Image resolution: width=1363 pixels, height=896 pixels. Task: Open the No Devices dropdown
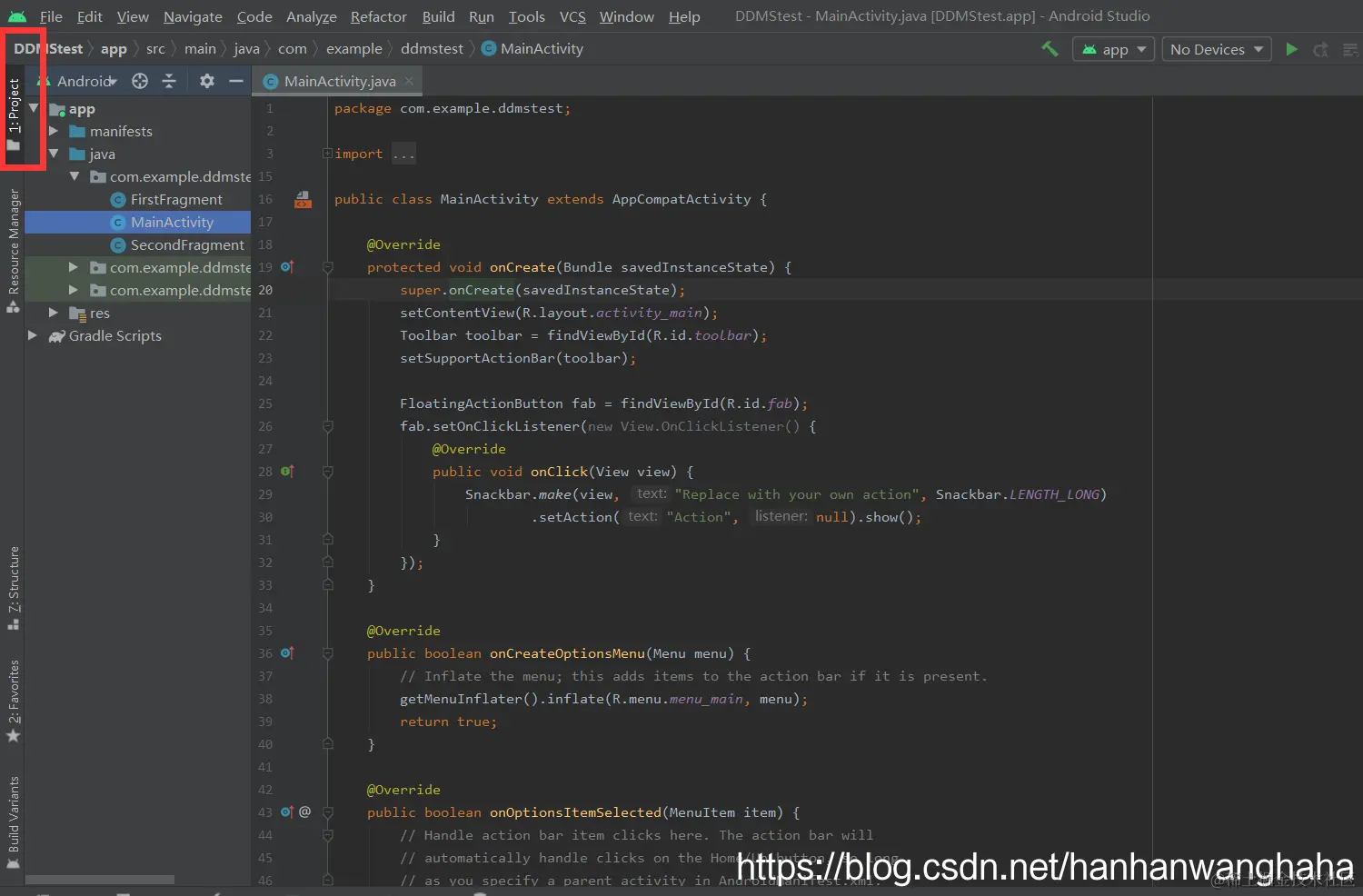coord(1217,49)
